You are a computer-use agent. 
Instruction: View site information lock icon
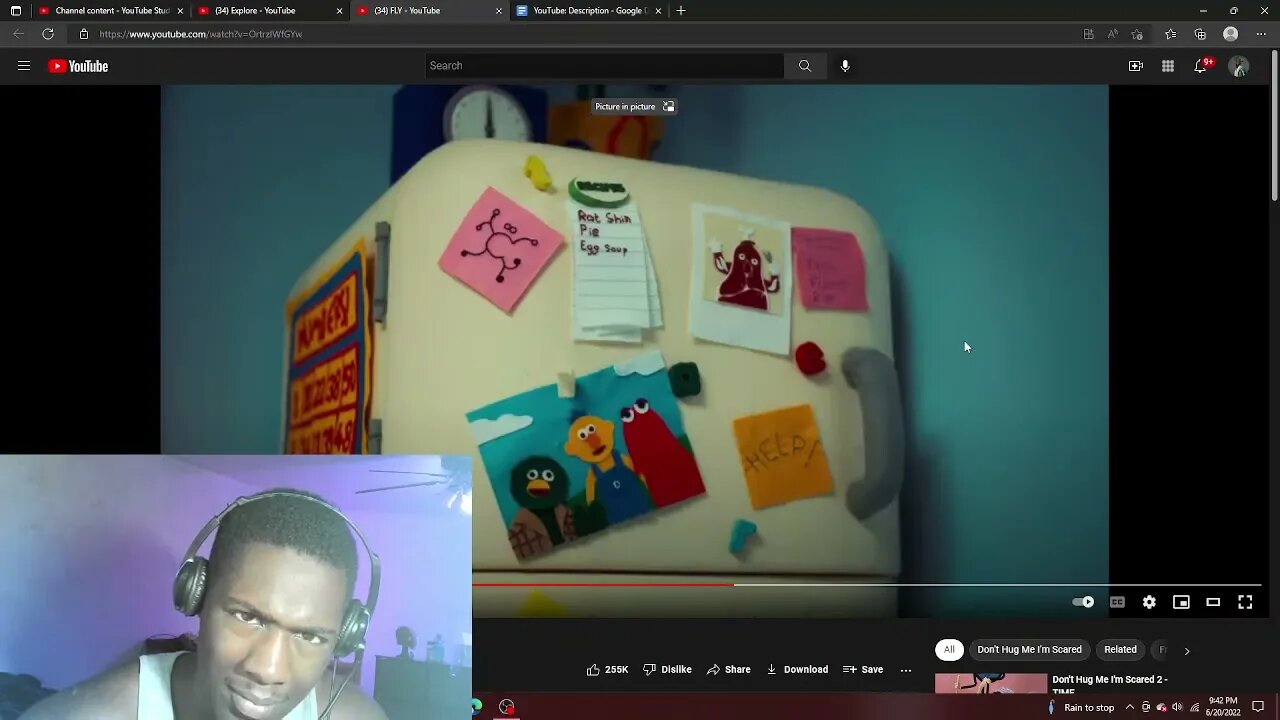click(84, 34)
